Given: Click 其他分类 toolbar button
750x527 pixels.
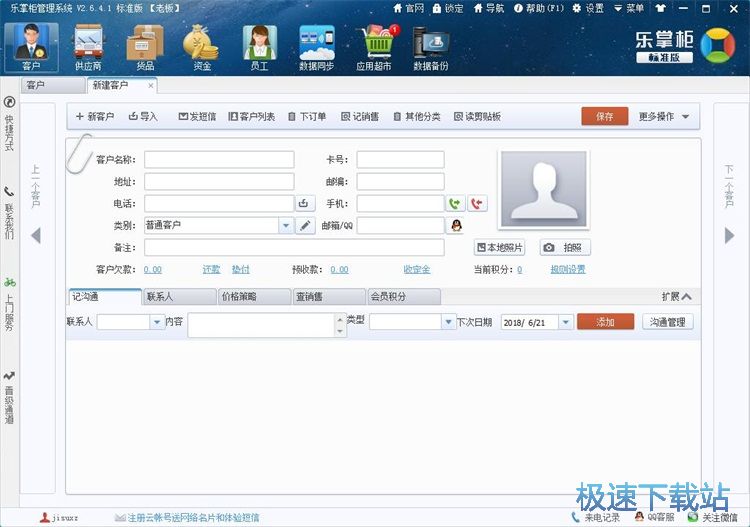Looking at the screenshot, I should pyautogui.click(x=417, y=116).
